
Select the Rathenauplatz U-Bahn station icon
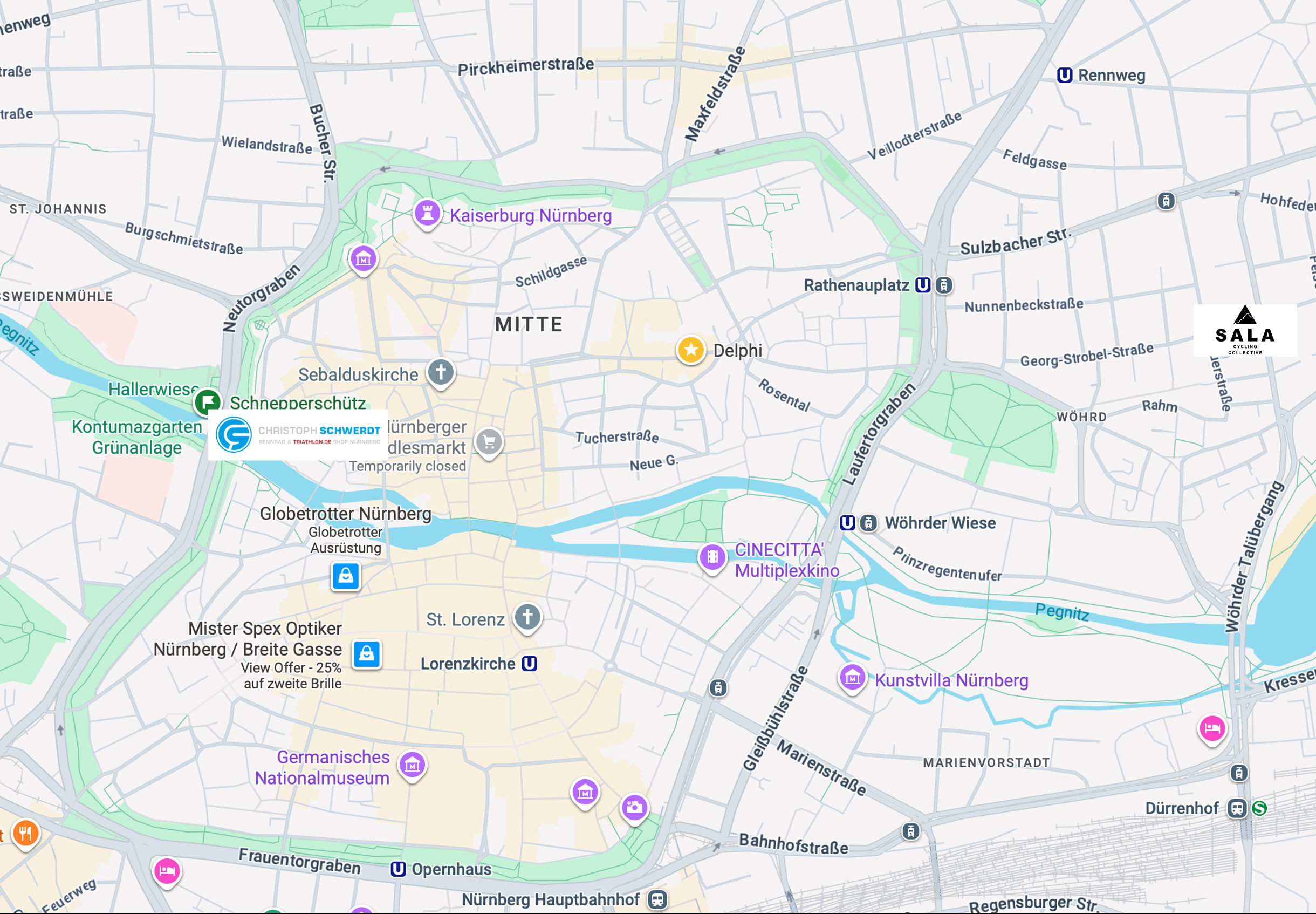(923, 285)
